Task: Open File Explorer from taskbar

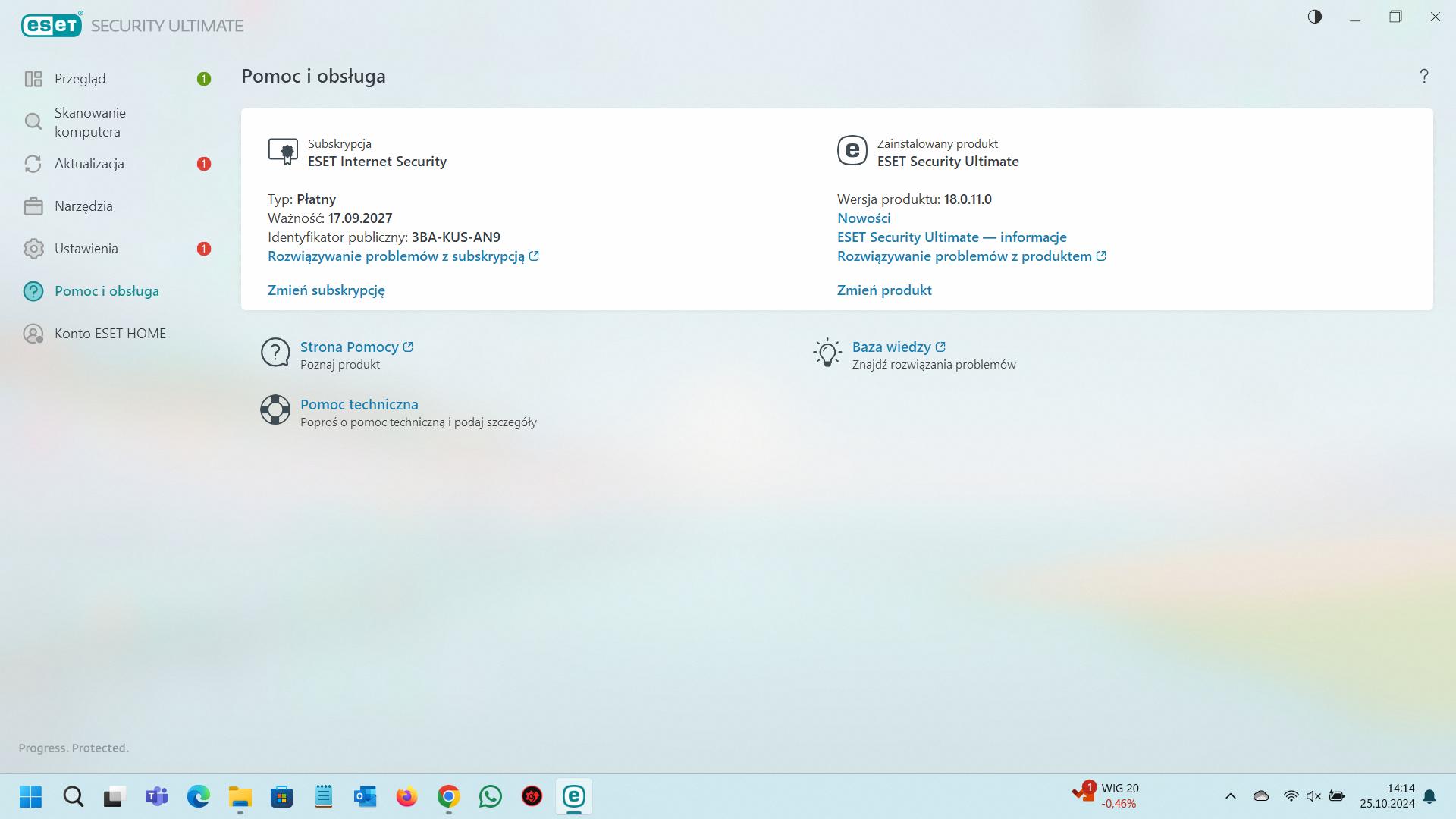Action: (240, 797)
